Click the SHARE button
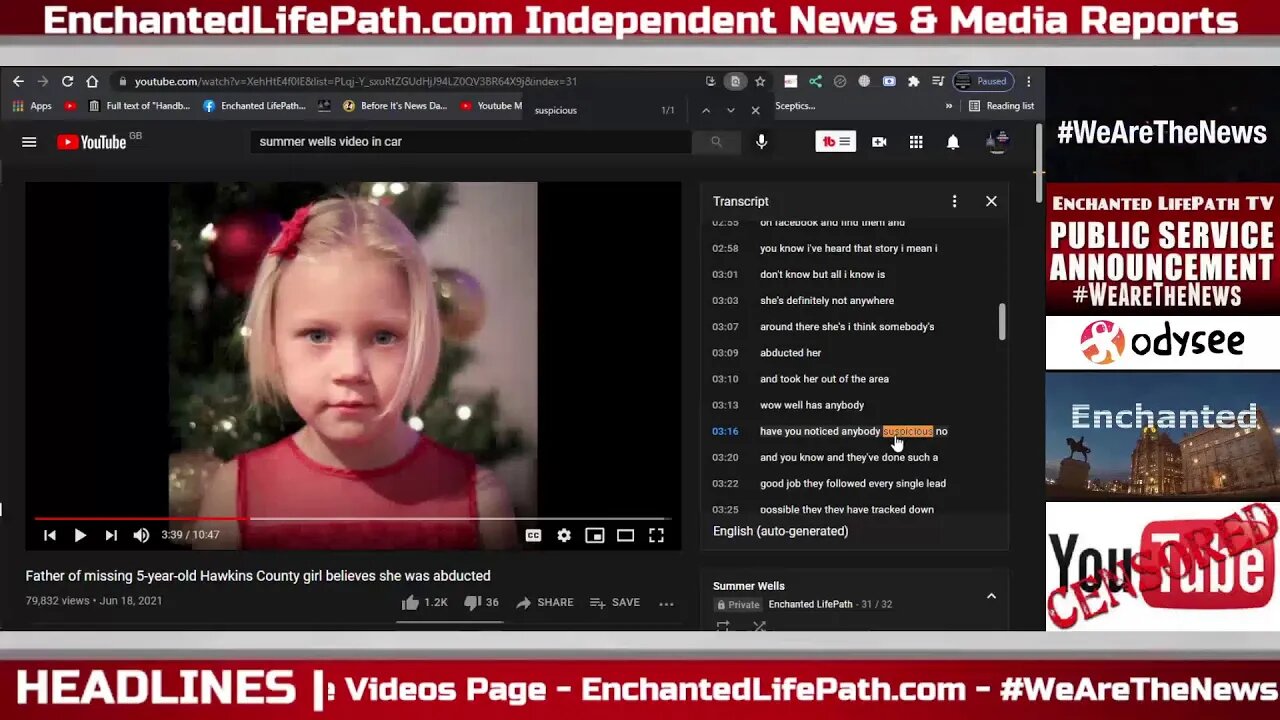This screenshot has width=1280, height=720. (544, 602)
